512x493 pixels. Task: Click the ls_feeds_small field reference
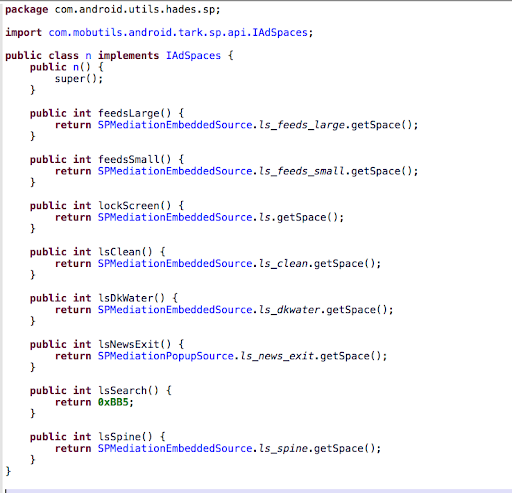(x=302, y=171)
